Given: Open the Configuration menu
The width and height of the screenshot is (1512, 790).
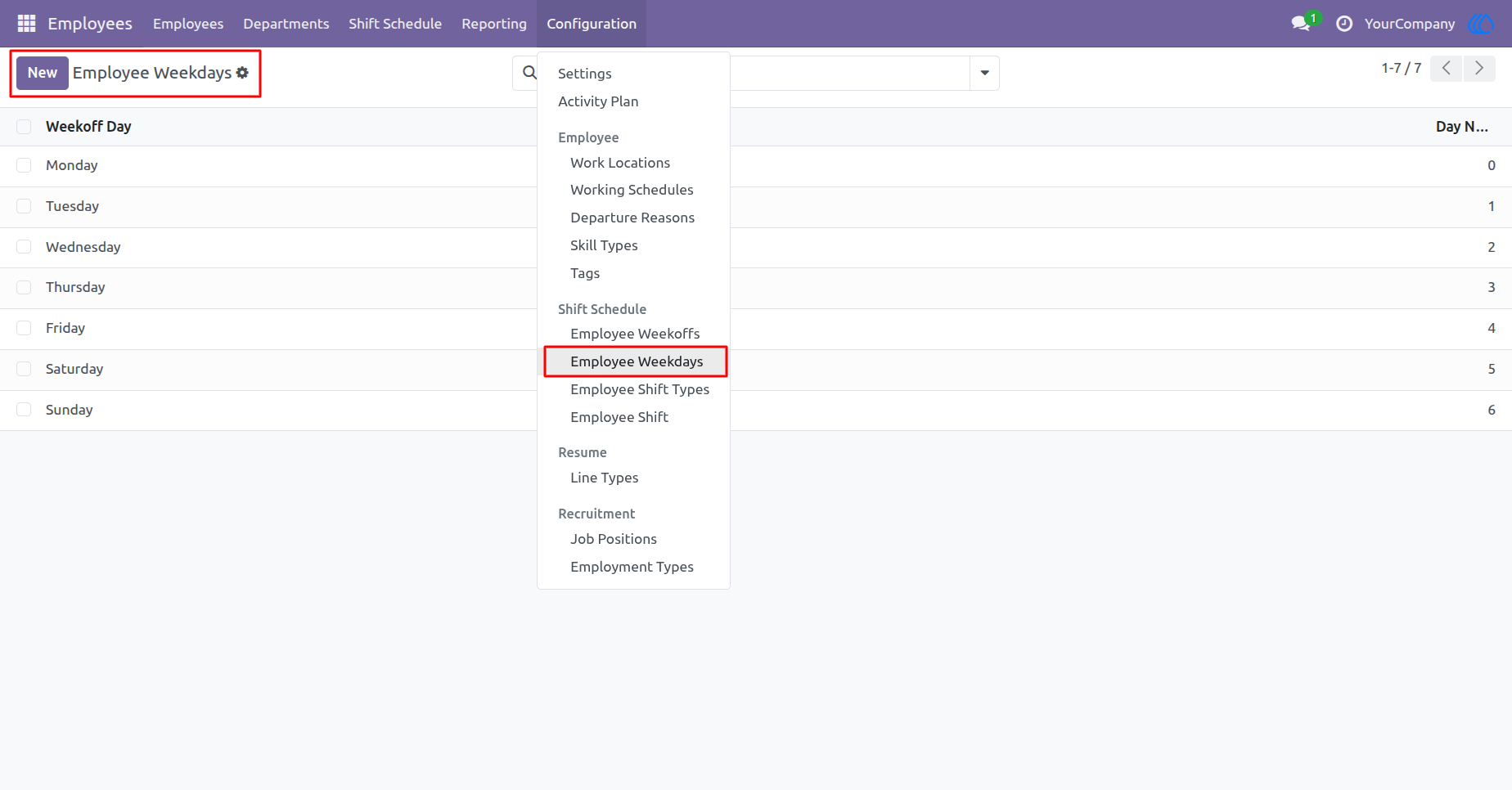Looking at the screenshot, I should (x=592, y=24).
